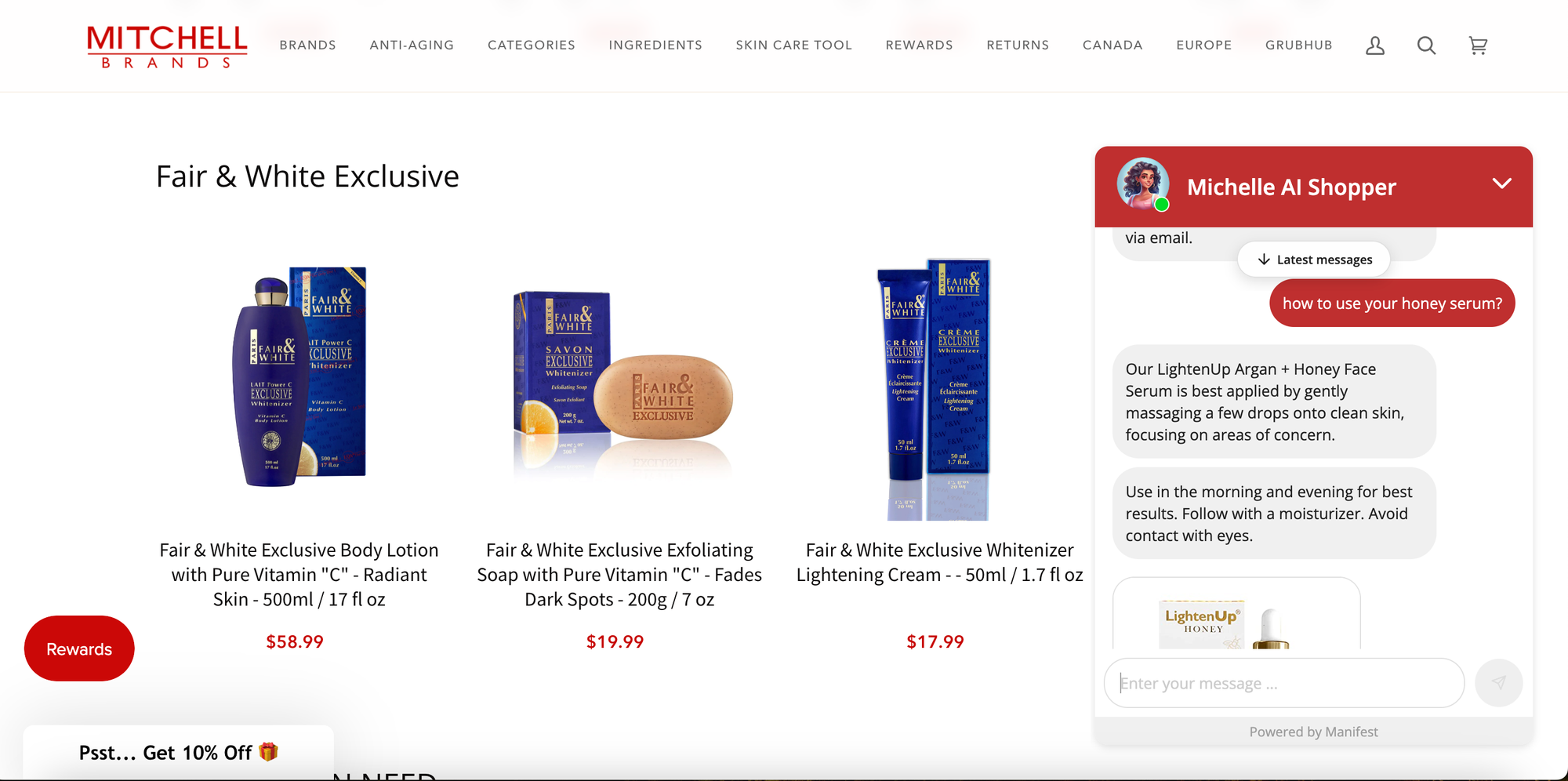Open the Categories menu
Screen dimensions: 1568x781
(532, 45)
